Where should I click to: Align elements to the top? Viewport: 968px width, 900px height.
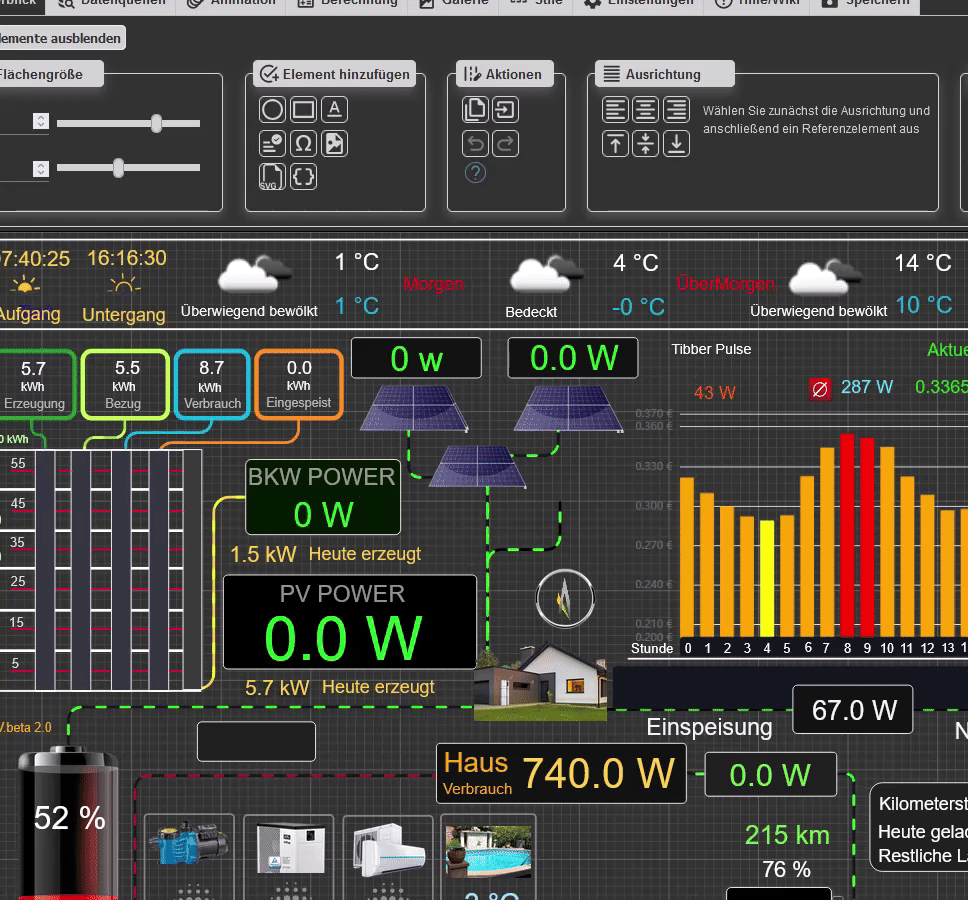(615, 143)
